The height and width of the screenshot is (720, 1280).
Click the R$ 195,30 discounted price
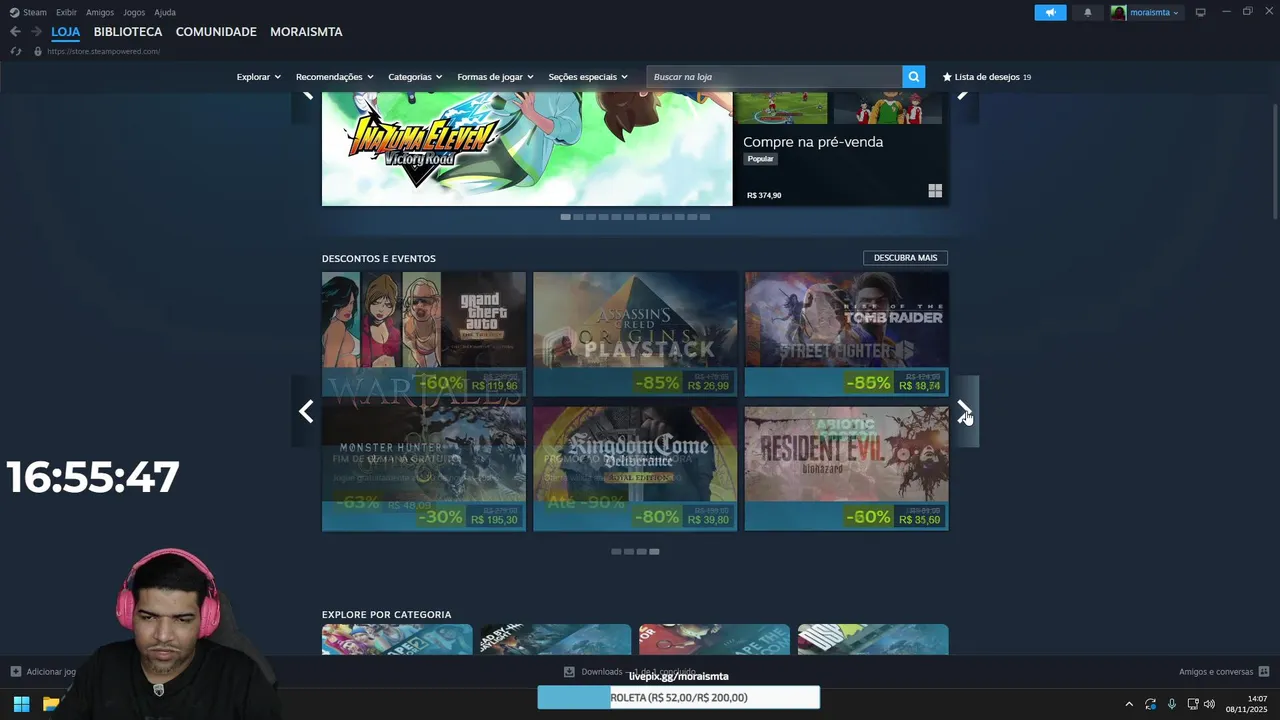tap(494, 520)
